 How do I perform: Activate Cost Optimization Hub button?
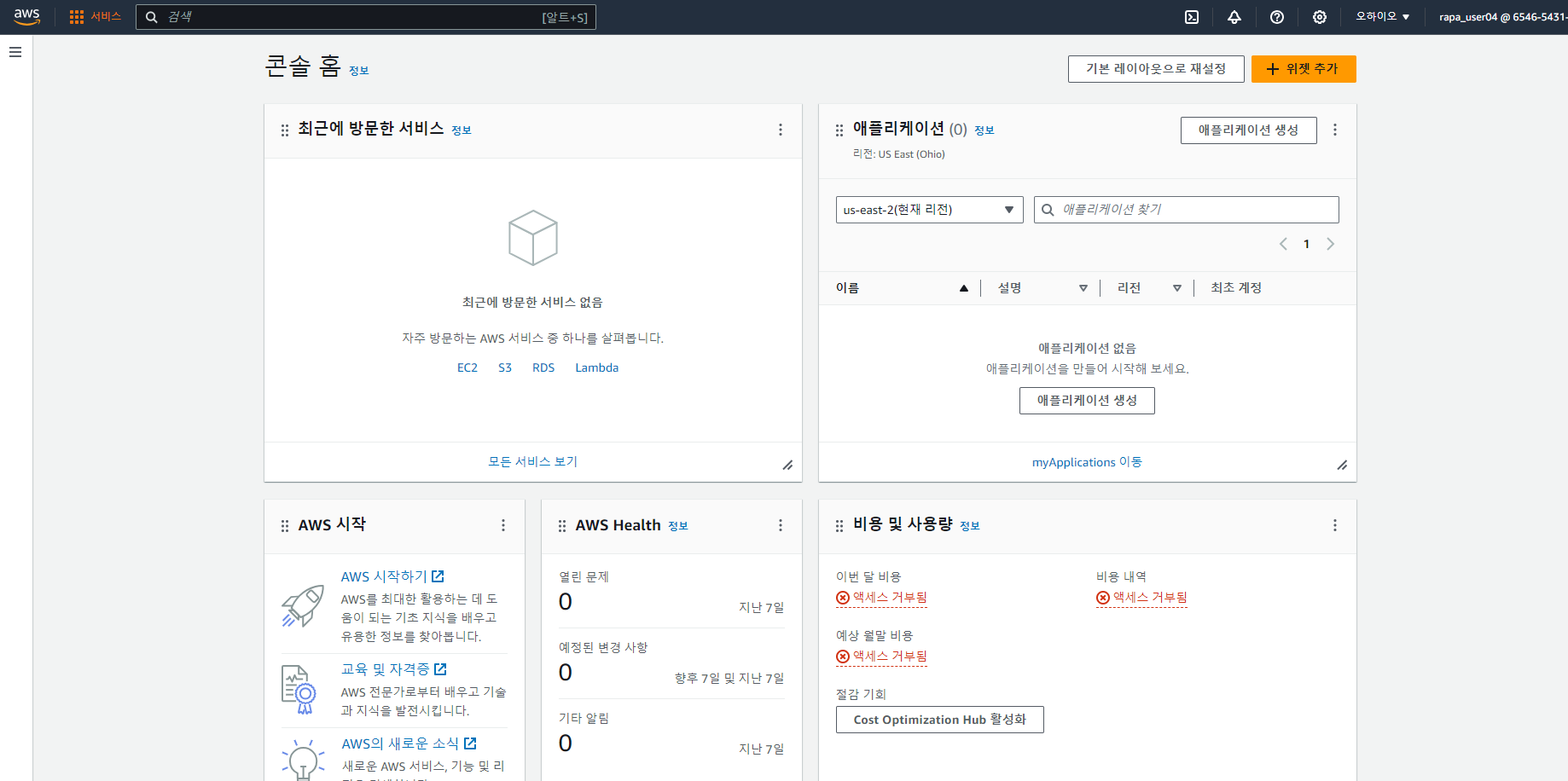point(940,720)
